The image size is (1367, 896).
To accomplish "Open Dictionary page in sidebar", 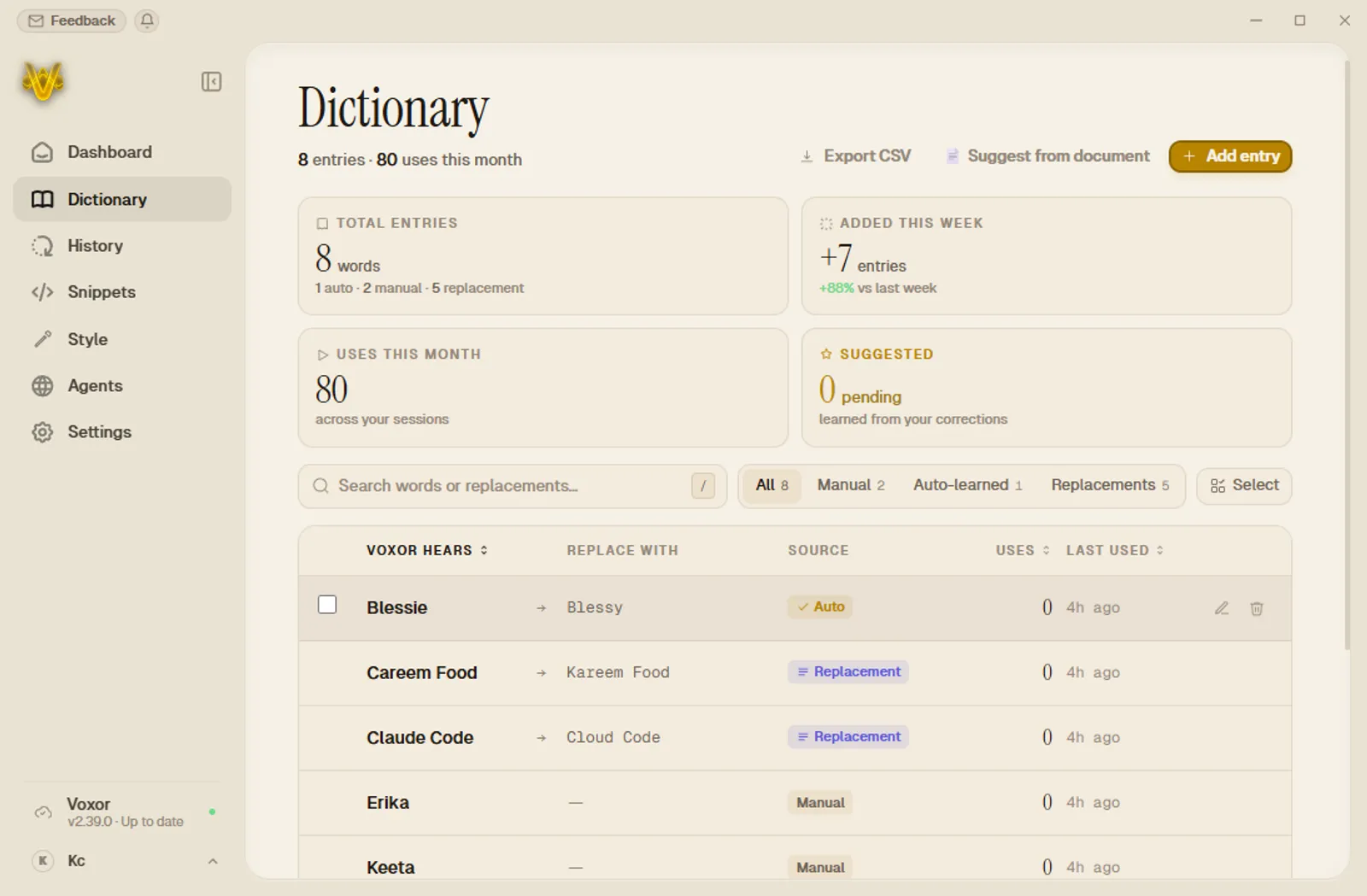I will 122,199.
